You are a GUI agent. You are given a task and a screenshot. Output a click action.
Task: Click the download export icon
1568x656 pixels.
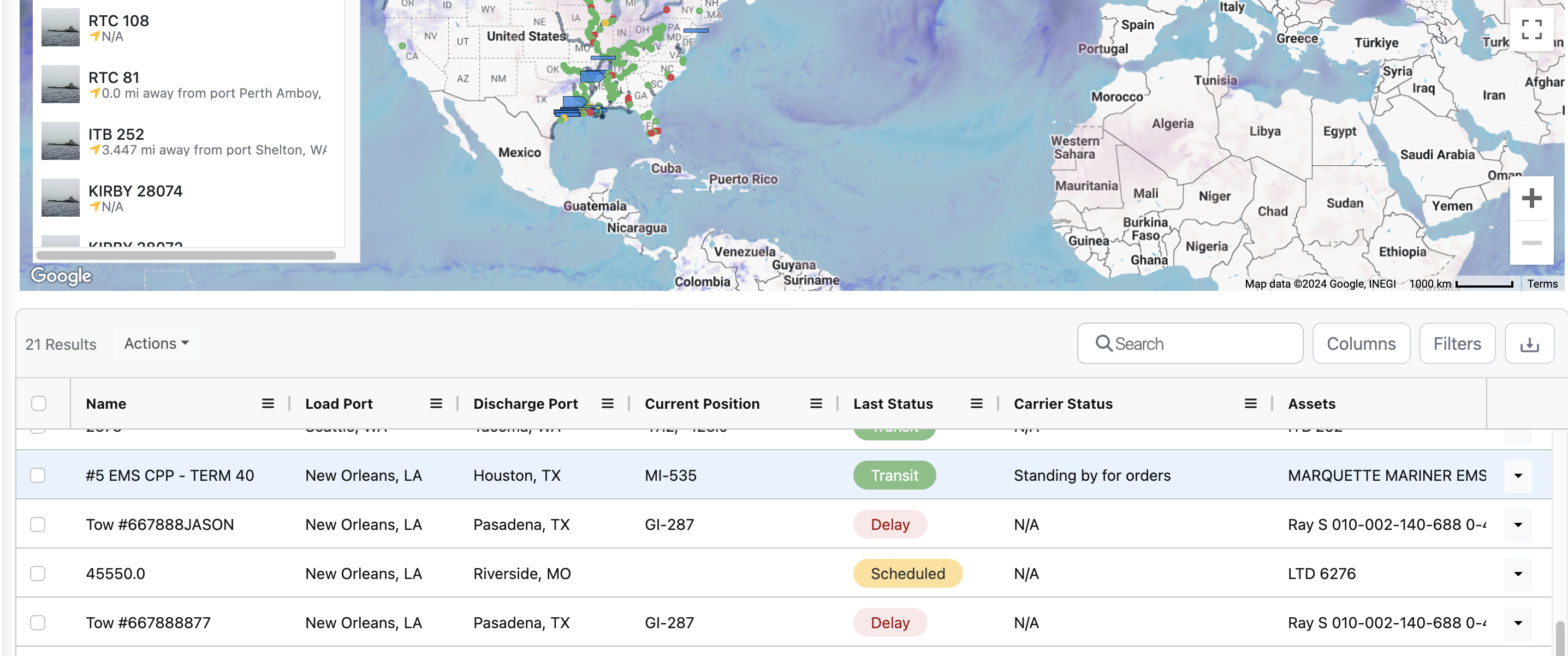pos(1529,344)
